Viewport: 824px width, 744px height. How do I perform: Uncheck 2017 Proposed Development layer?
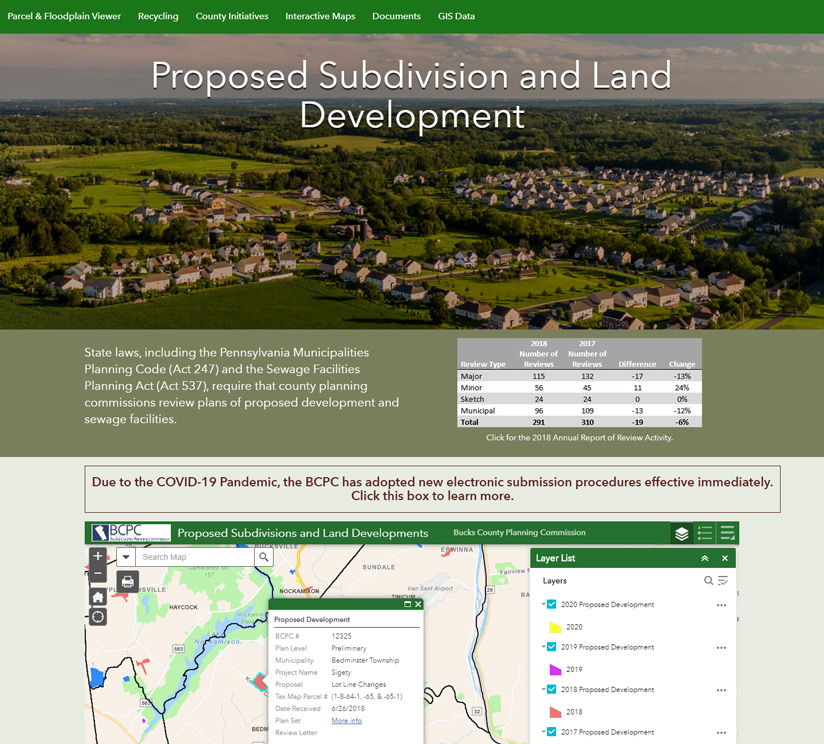pyautogui.click(x=552, y=731)
